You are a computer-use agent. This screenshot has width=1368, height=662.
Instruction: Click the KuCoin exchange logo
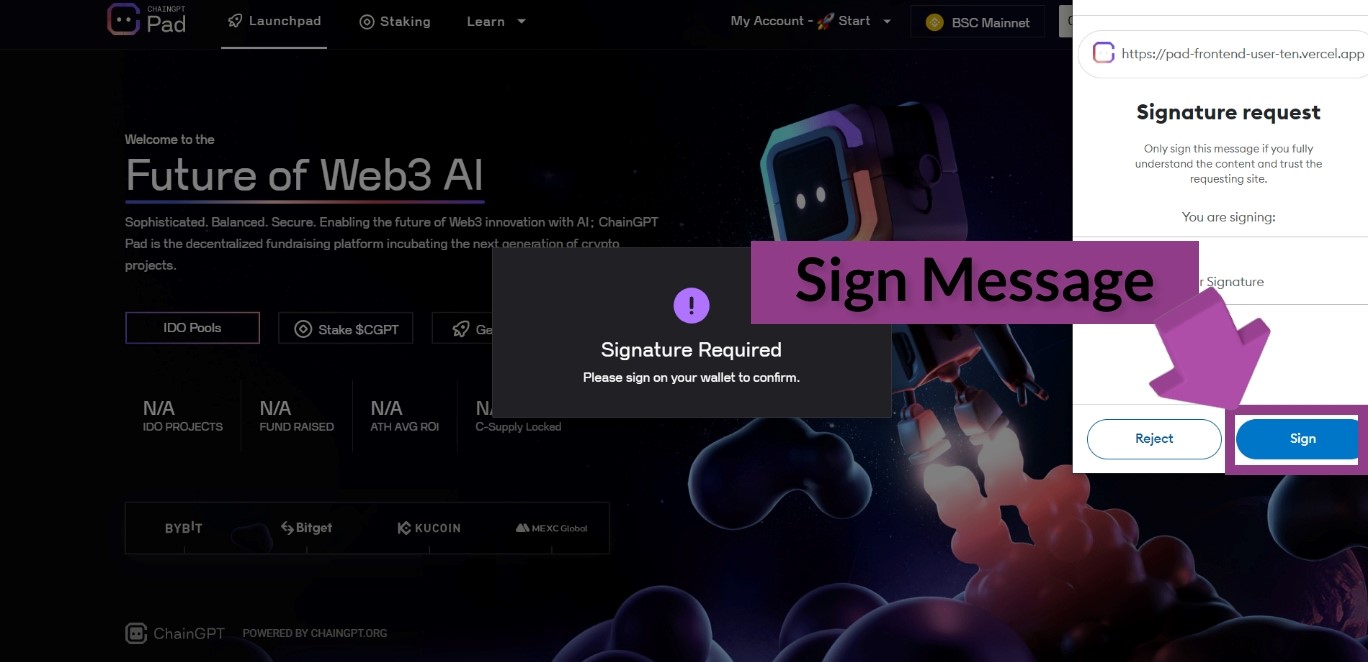coord(429,528)
